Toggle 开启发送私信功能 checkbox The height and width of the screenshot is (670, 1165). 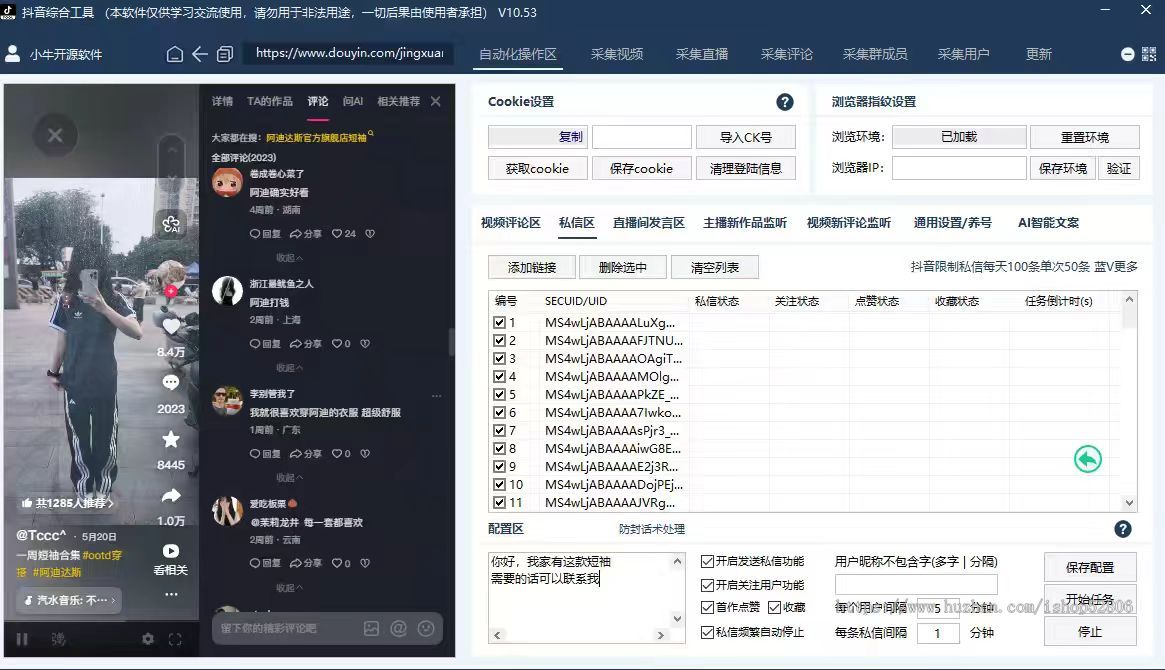click(x=708, y=562)
